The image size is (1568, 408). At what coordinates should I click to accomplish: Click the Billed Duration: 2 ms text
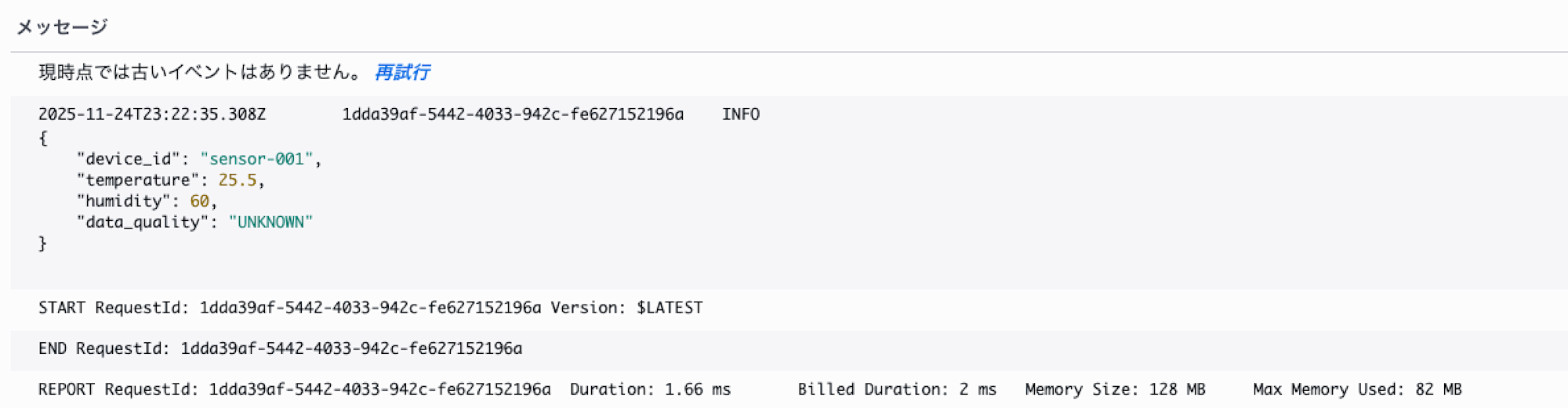pos(897,389)
